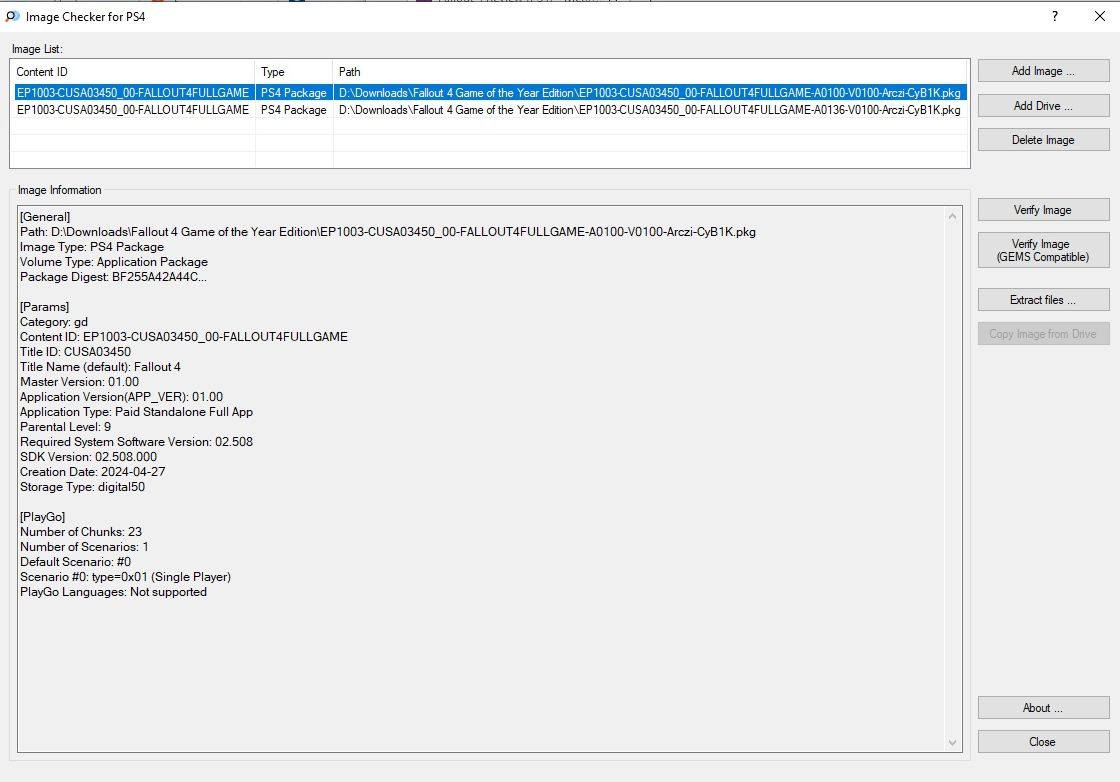Click Number of Scenarios: 1 line
1120x782 pixels.
pos(84,547)
